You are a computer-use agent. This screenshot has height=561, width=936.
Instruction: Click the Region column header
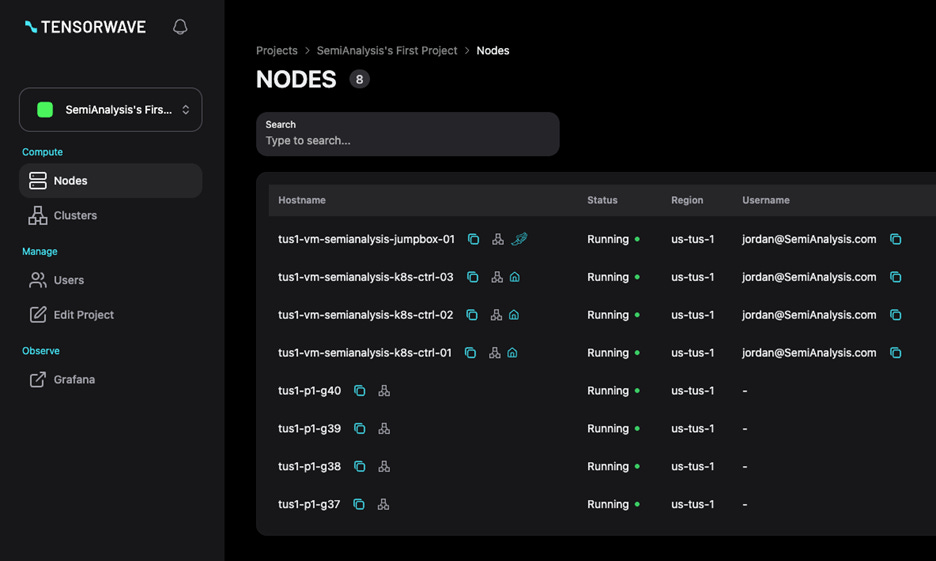[686, 201]
